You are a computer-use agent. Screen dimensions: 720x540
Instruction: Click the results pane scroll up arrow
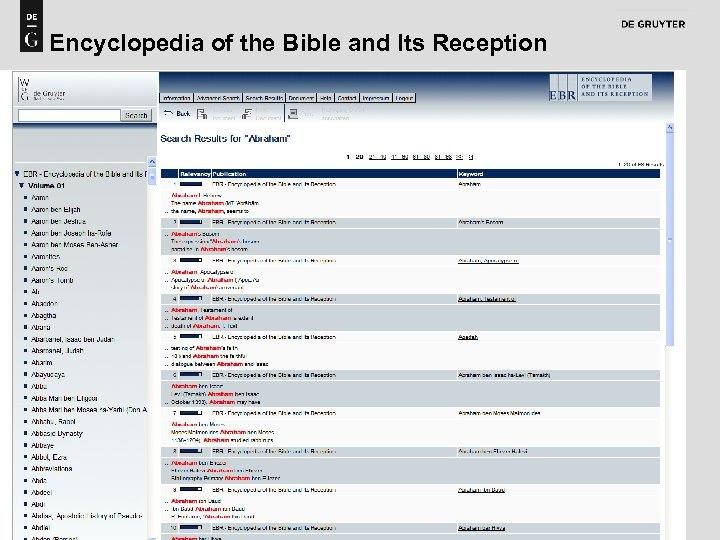[670, 128]
